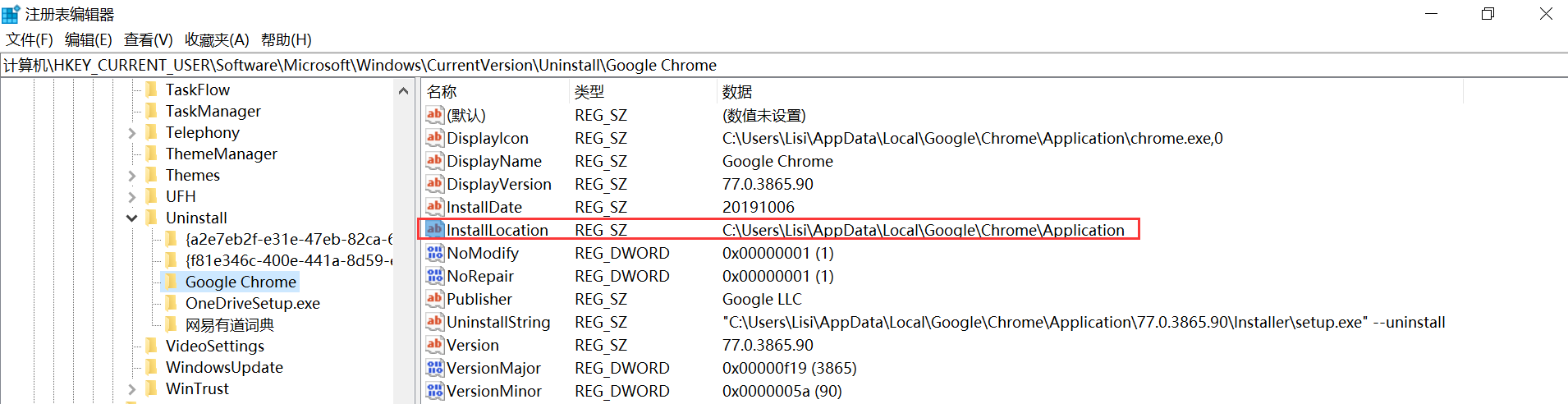Select the InstallLocation value name
This screenshot has width=1568, height=404.
point(497,230)
